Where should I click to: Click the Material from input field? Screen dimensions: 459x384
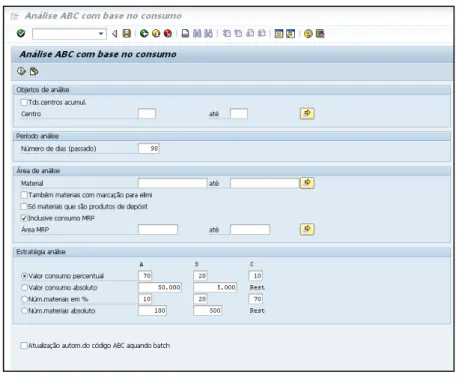pos(173,183)
